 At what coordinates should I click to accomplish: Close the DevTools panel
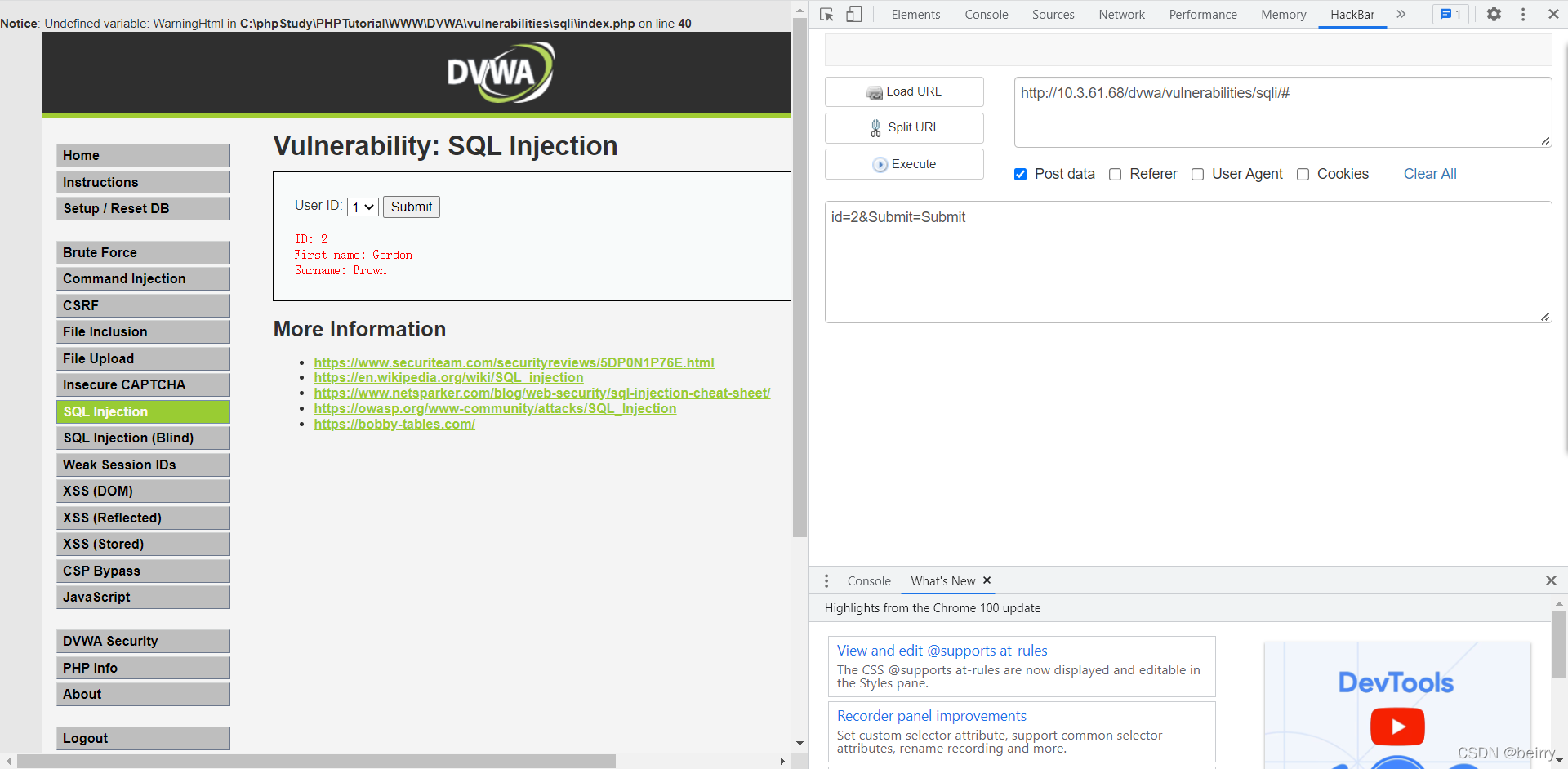1553,14
